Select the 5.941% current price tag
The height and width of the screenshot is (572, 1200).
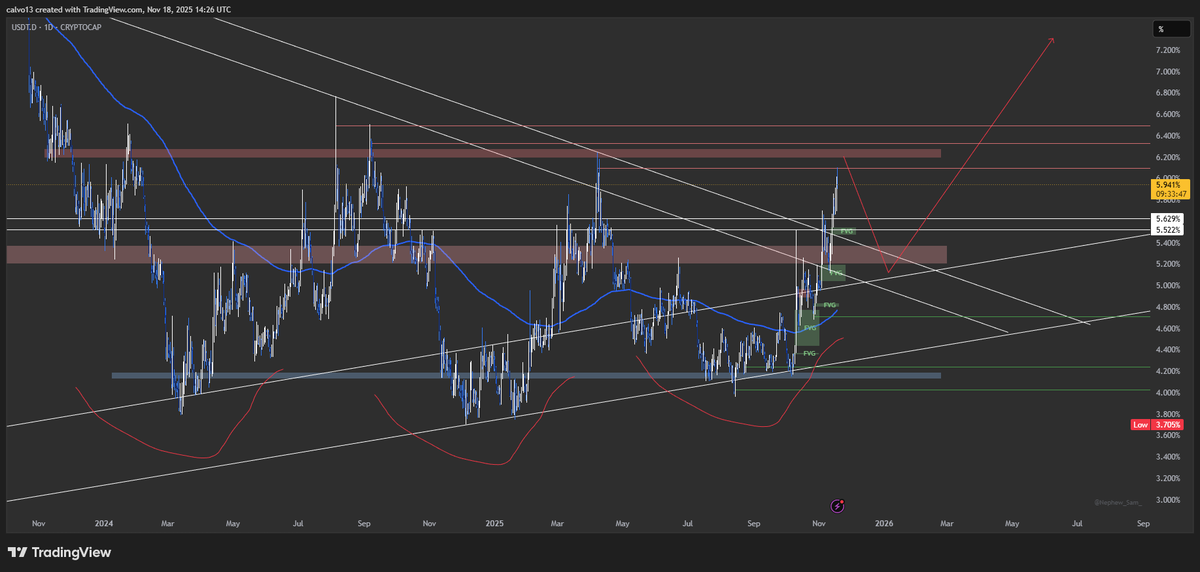click(1167, 184)
